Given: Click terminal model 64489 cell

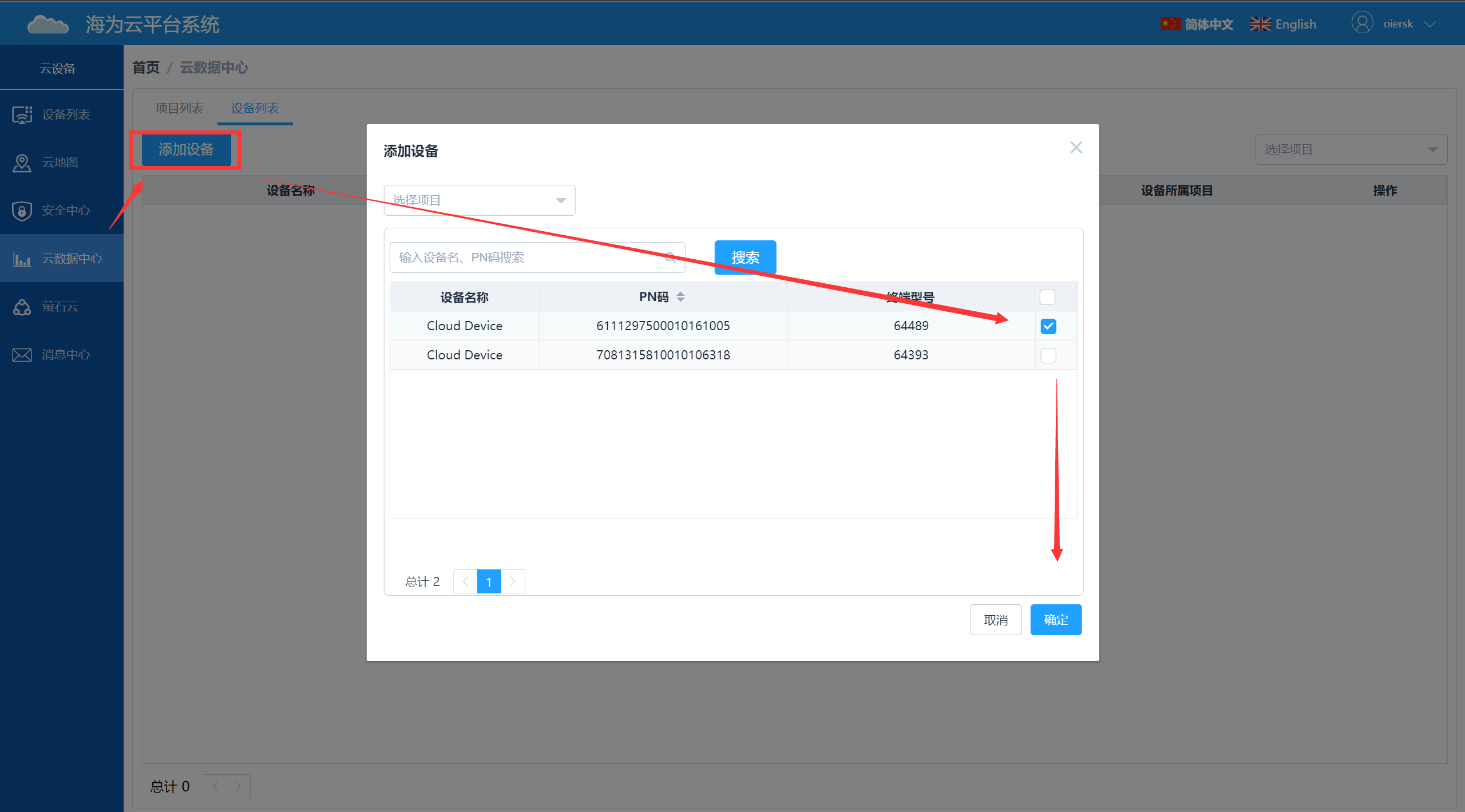Looking at the screenshot, I should [911, 326].
